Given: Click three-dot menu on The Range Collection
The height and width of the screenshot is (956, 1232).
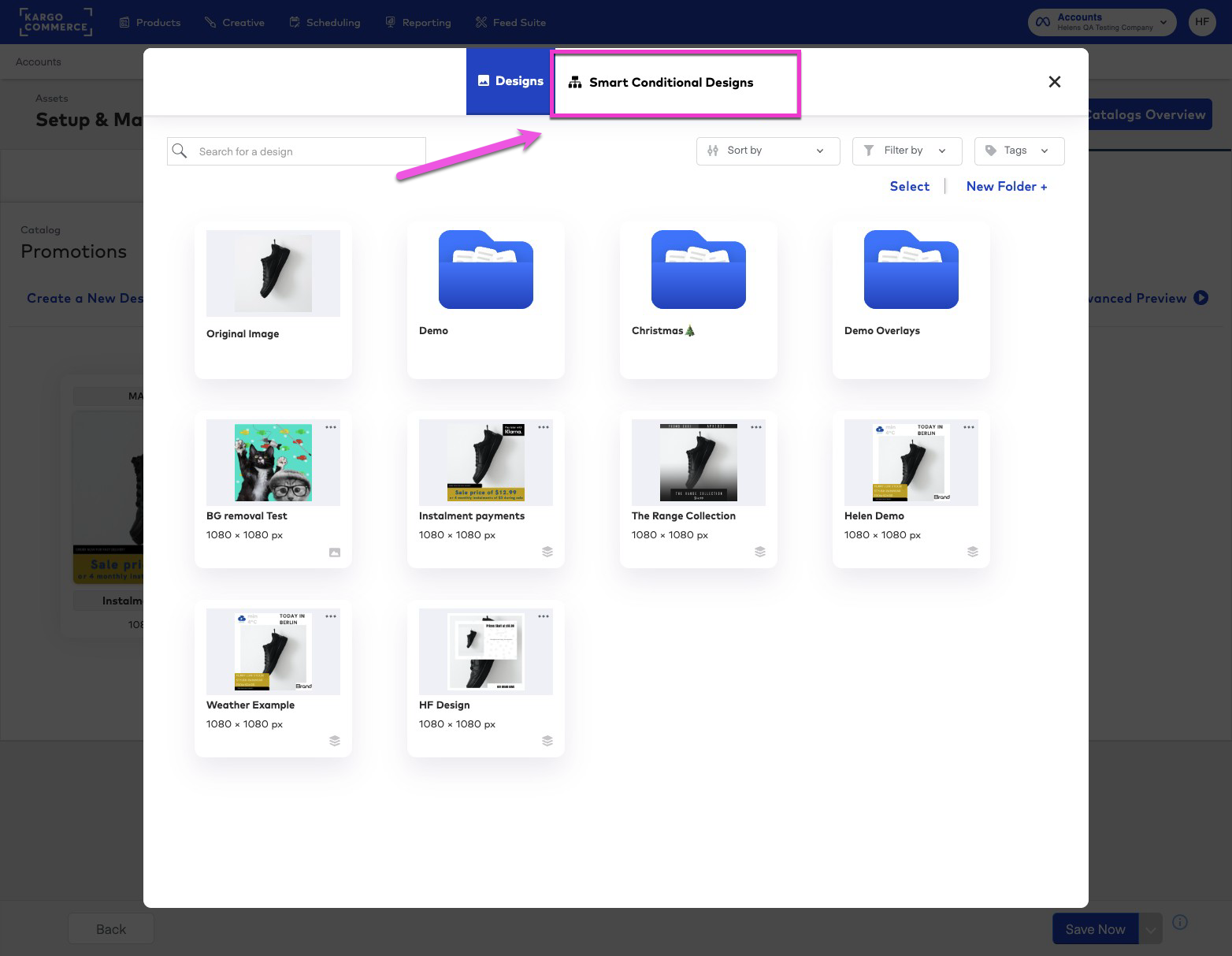Looking at the screenshot, I should coord(756,427).
